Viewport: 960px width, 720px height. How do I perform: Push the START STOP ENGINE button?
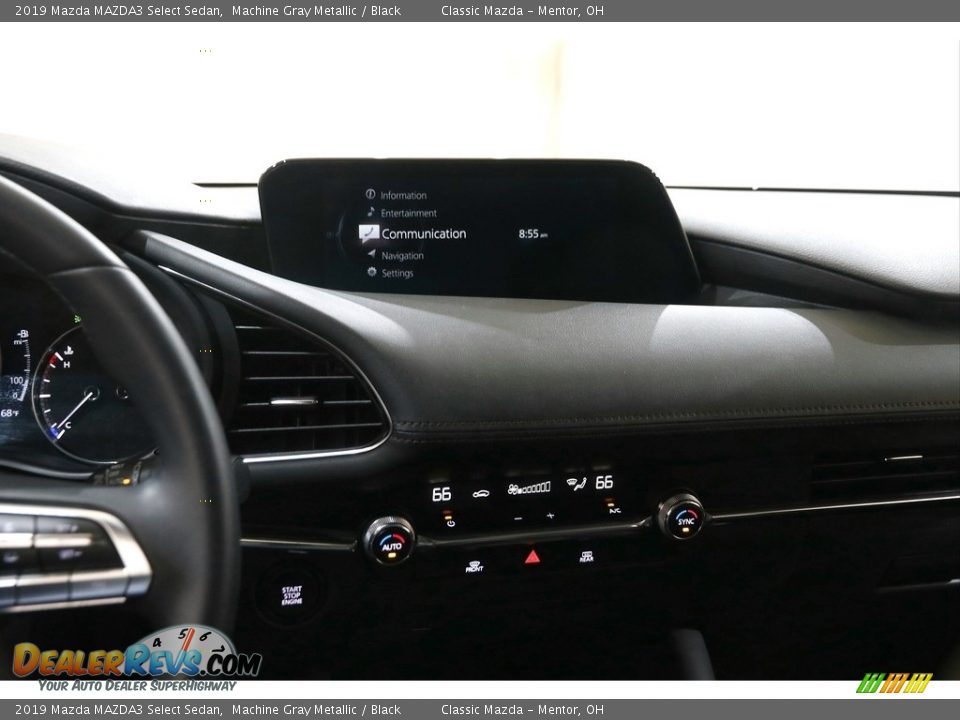292,595
